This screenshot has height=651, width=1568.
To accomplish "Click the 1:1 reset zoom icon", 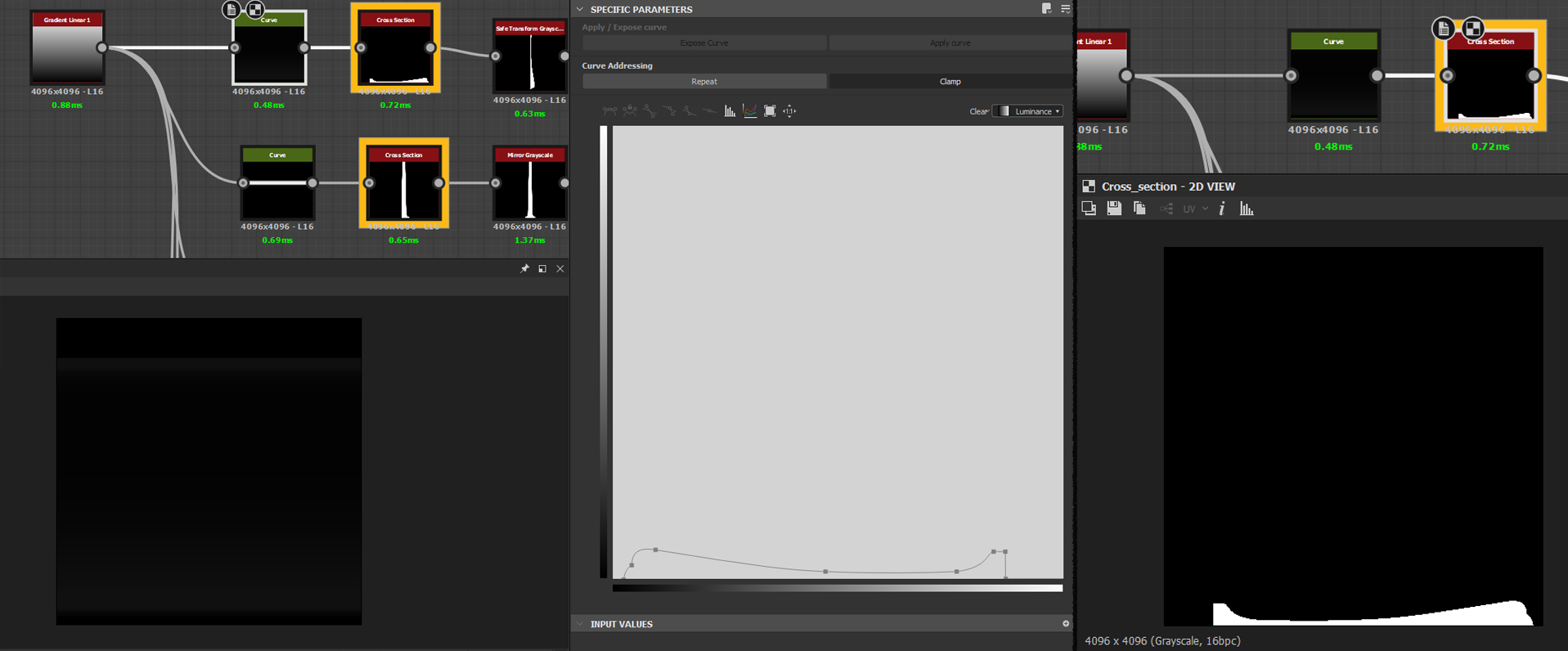I will tap(789, 111).
